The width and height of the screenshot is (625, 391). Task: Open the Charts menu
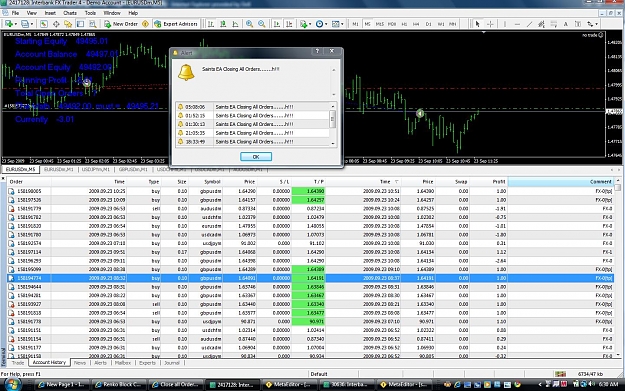pos(69,13)
